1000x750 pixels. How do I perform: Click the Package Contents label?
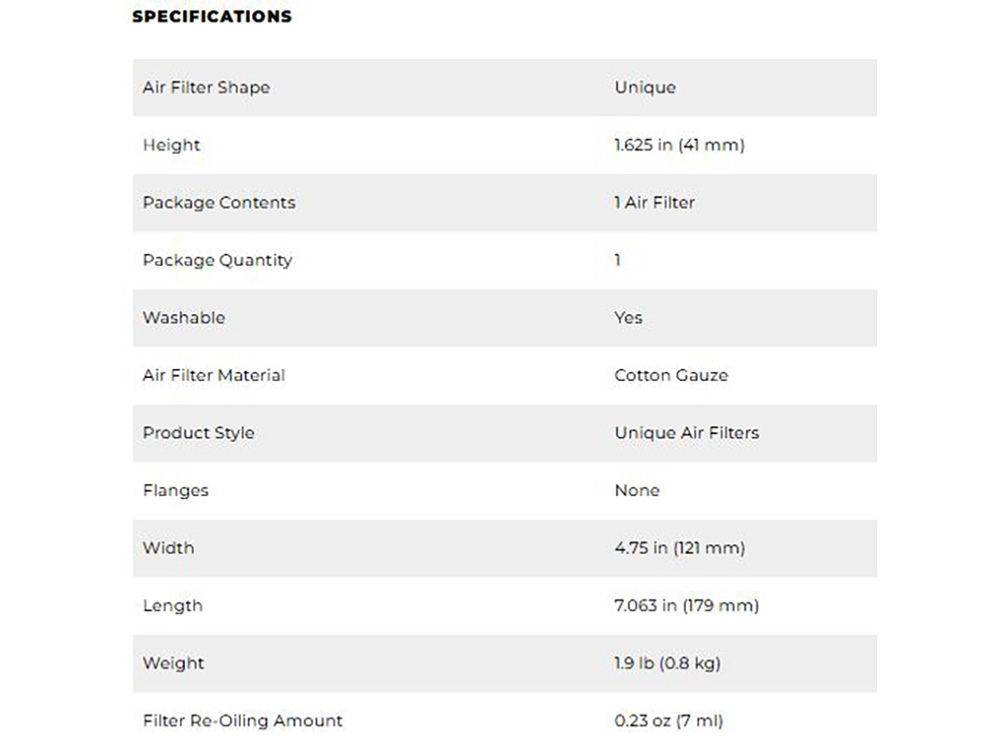[x=219, y=202]
